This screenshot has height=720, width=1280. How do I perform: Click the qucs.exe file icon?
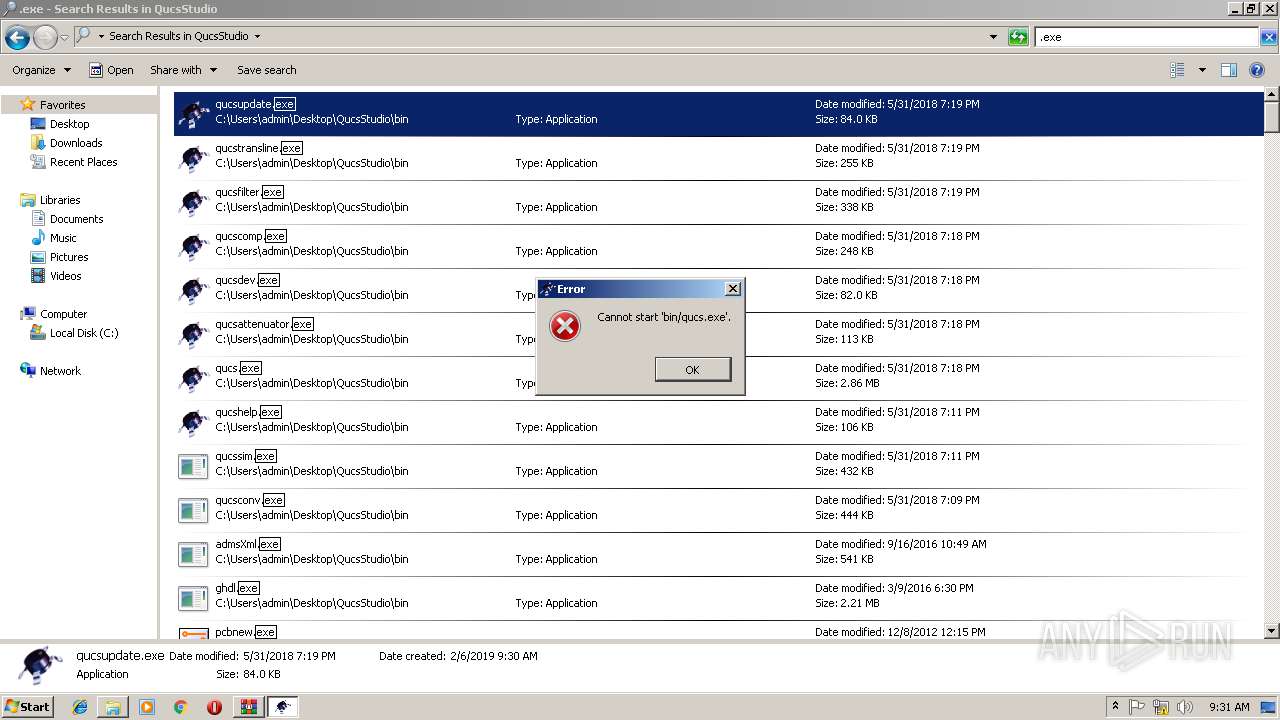[193, 378]
